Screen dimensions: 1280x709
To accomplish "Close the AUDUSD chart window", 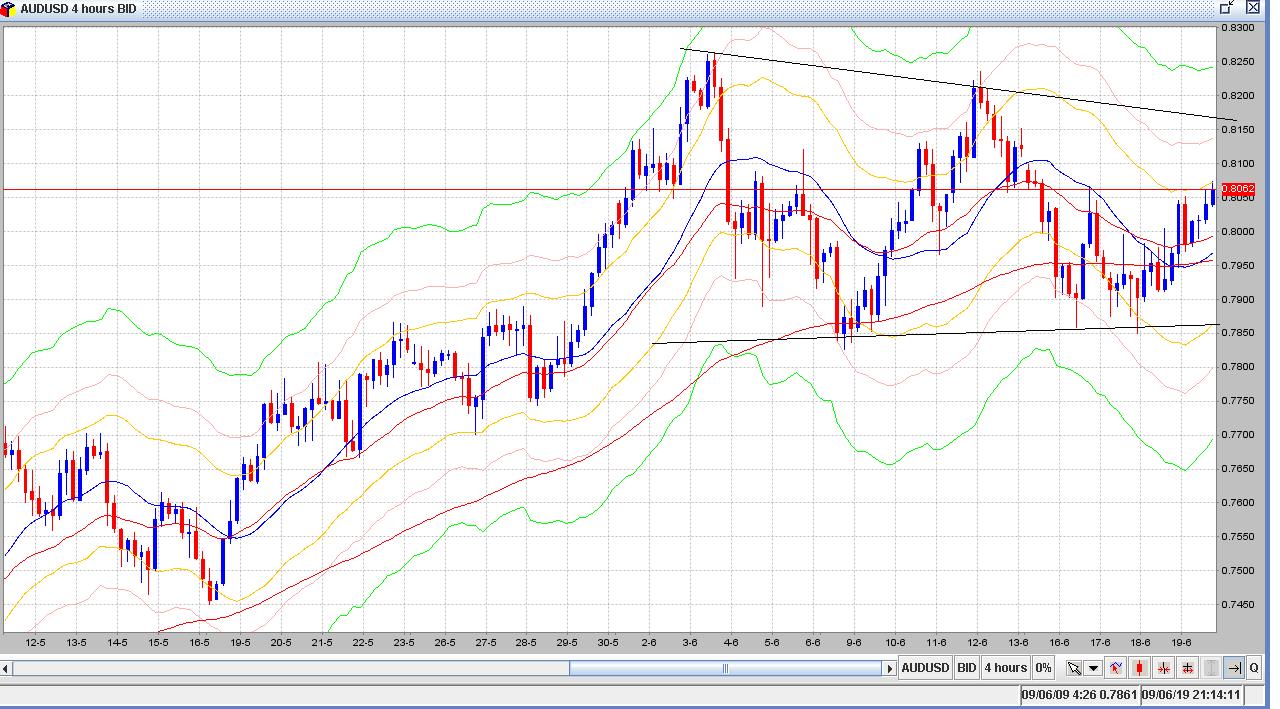I will (1253, 7).
